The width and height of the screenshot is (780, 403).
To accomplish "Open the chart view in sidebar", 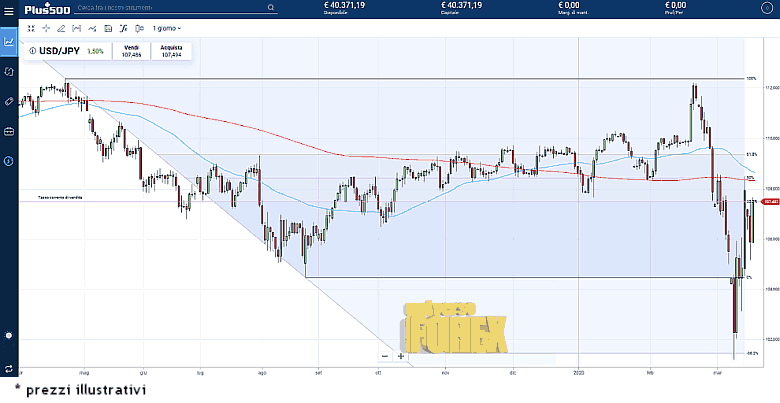I will coord(9,42).
